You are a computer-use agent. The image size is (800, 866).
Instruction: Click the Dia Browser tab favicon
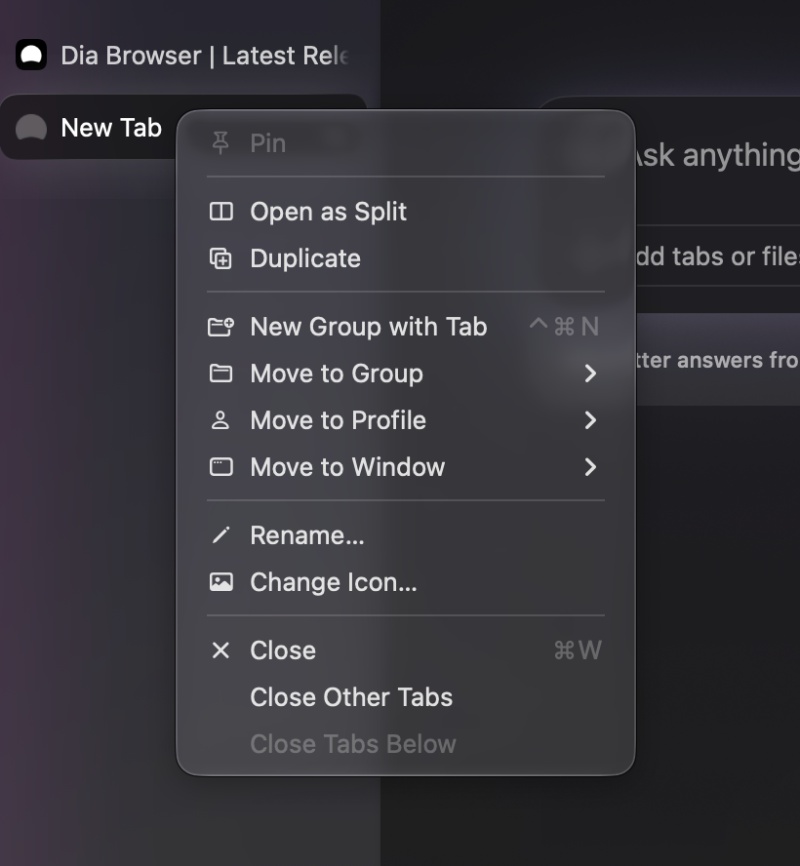coord(31,55)
